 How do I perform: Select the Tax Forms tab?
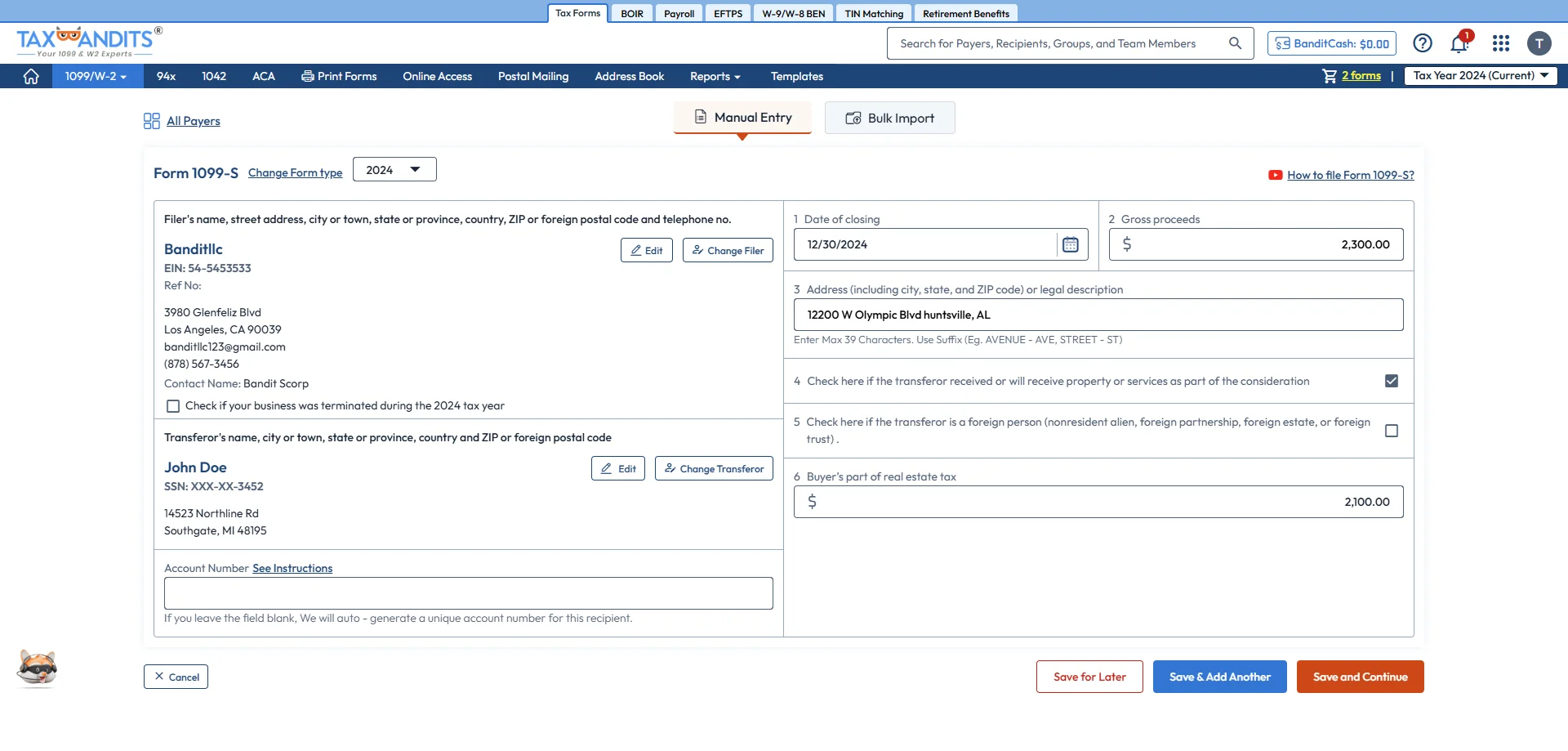point(577,13)
